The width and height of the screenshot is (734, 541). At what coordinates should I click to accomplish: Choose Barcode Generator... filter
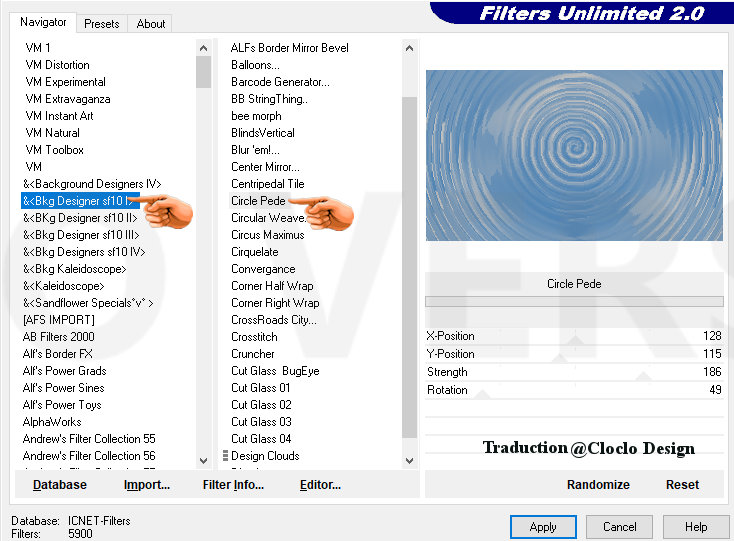(x=280, y=82)
